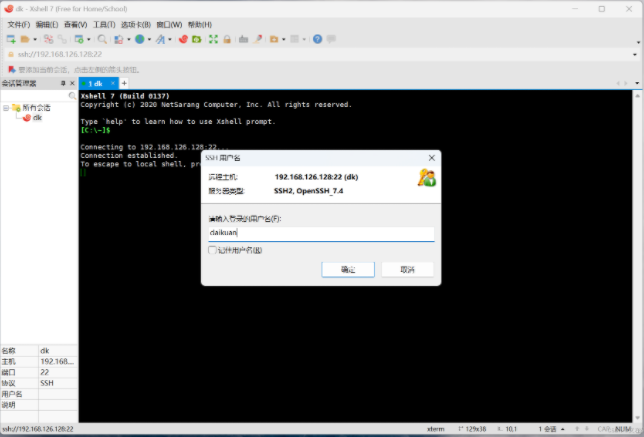Click the lock icon in the toolbar

(x=228, y=39)
